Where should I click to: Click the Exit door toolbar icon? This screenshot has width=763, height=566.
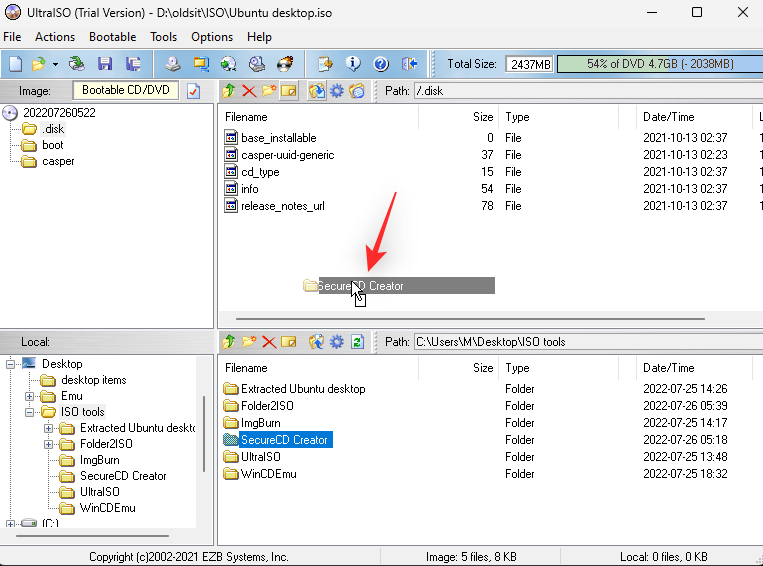click(x=409, y=64)
